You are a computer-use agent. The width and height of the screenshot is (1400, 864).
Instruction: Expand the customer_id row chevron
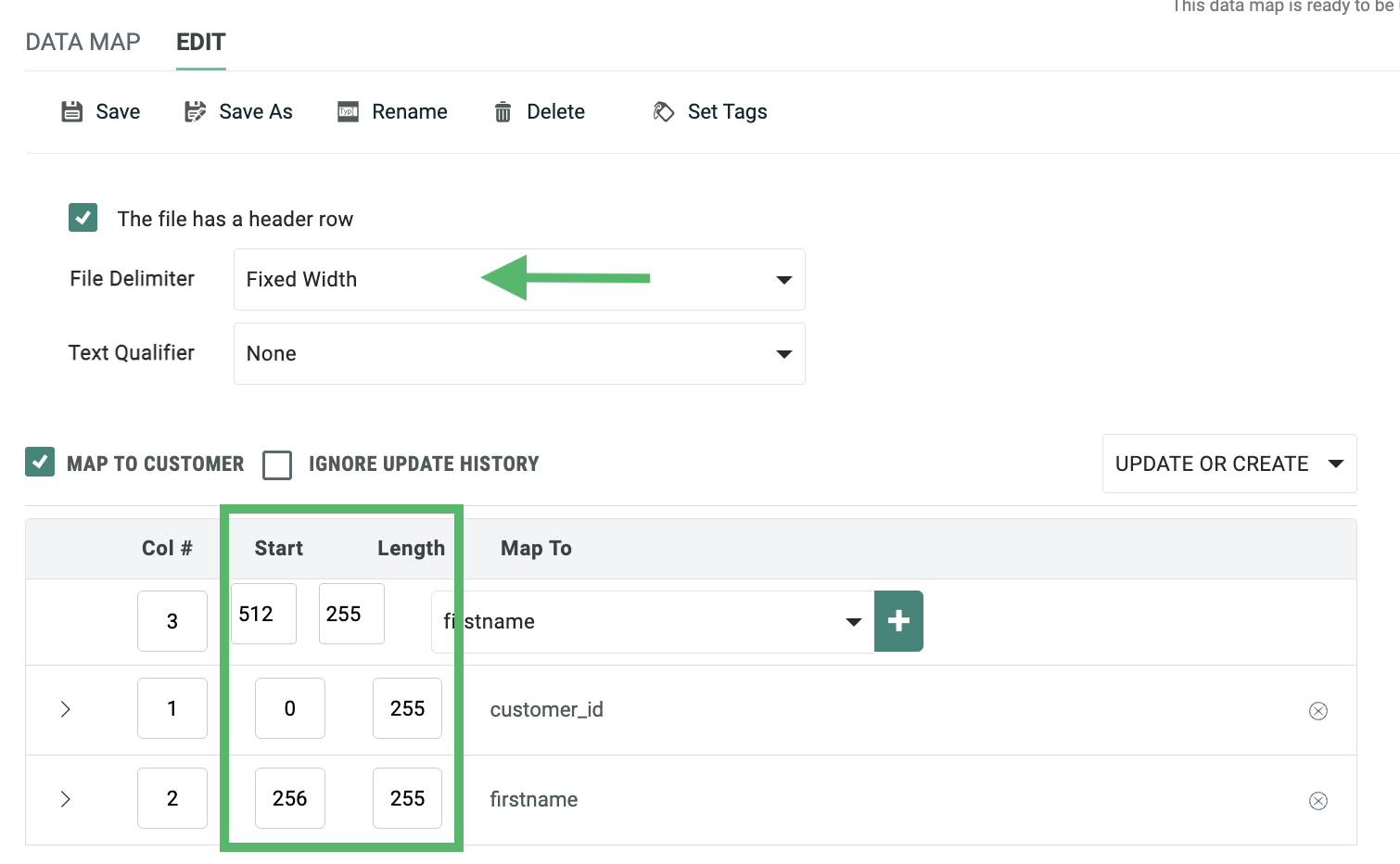click(65, 709)
